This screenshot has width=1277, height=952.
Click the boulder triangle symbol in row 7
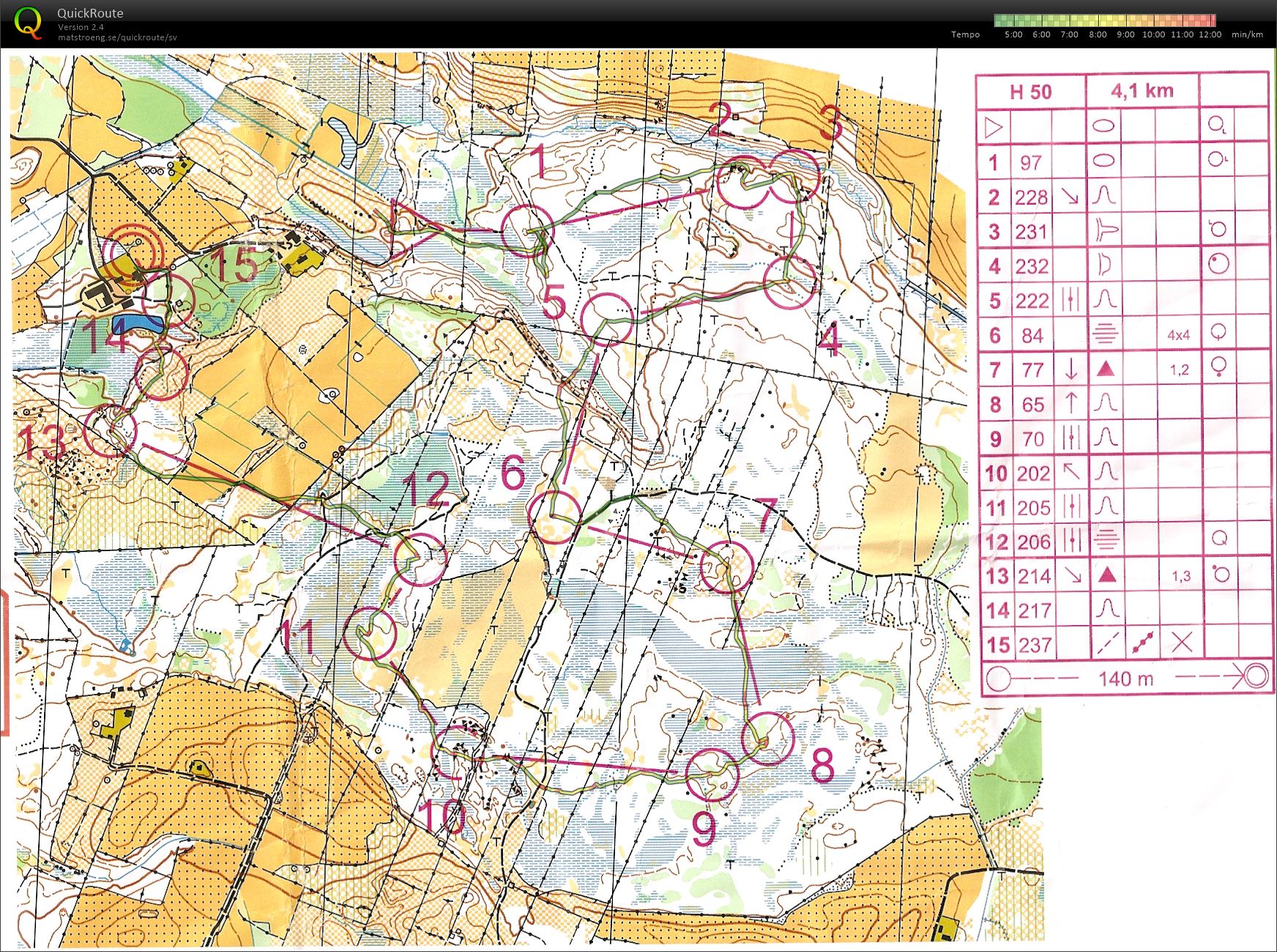click(1105, 369)
